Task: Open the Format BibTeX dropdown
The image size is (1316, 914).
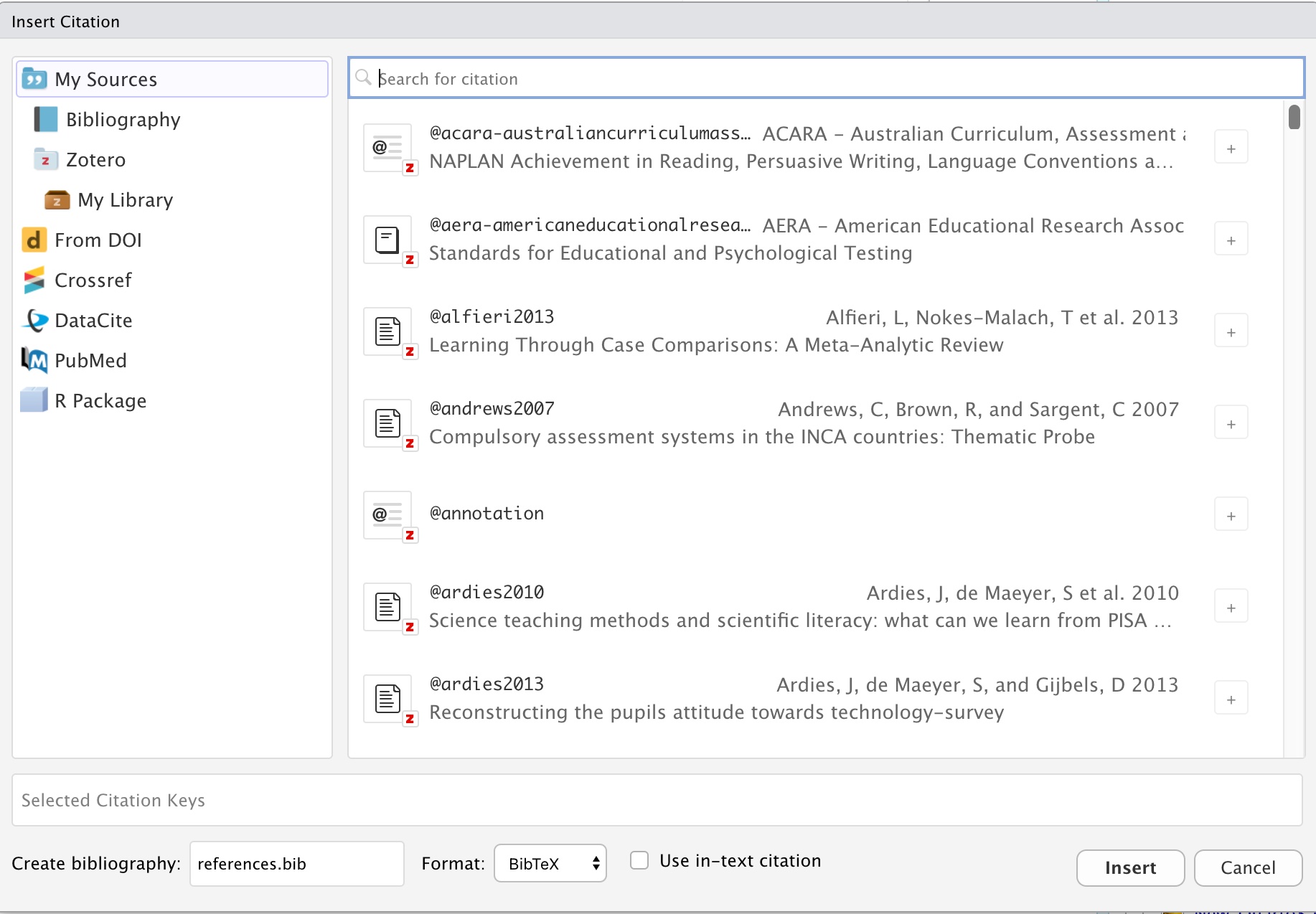Action: pos(550,863)
